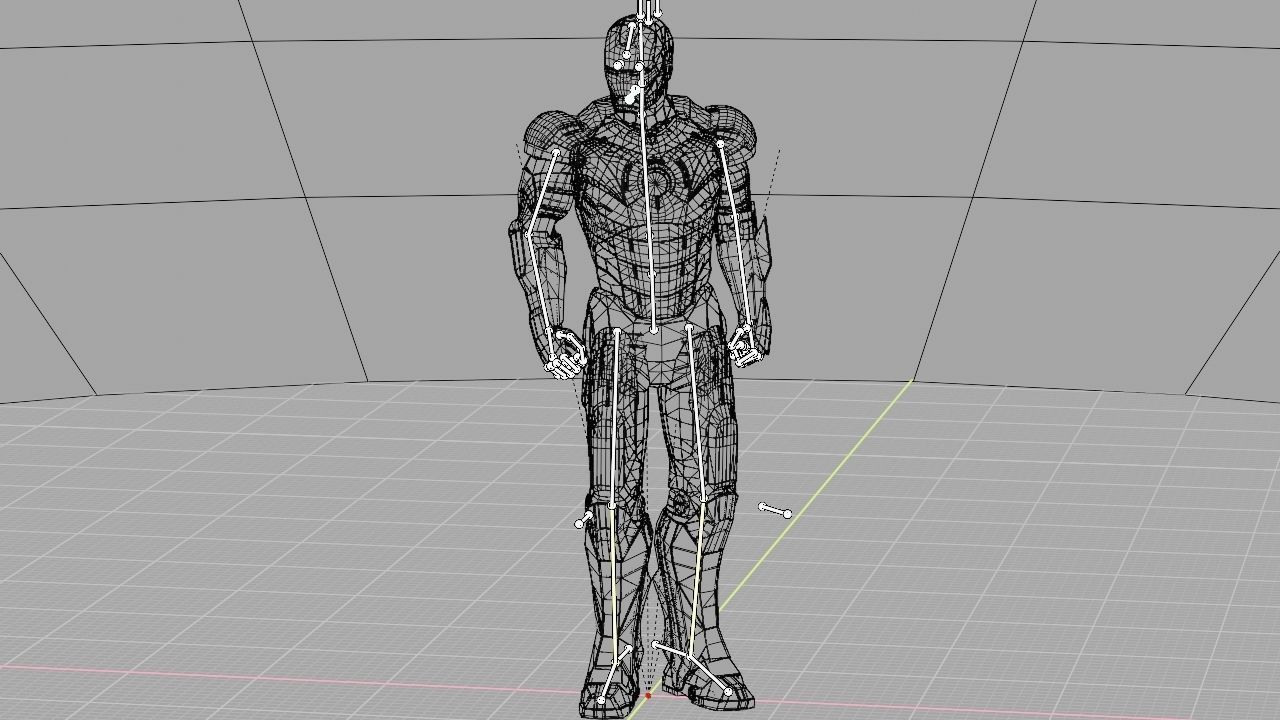Select the spine bone in the torso
This screenshot has height=720, width=1280.
point(650,250)
